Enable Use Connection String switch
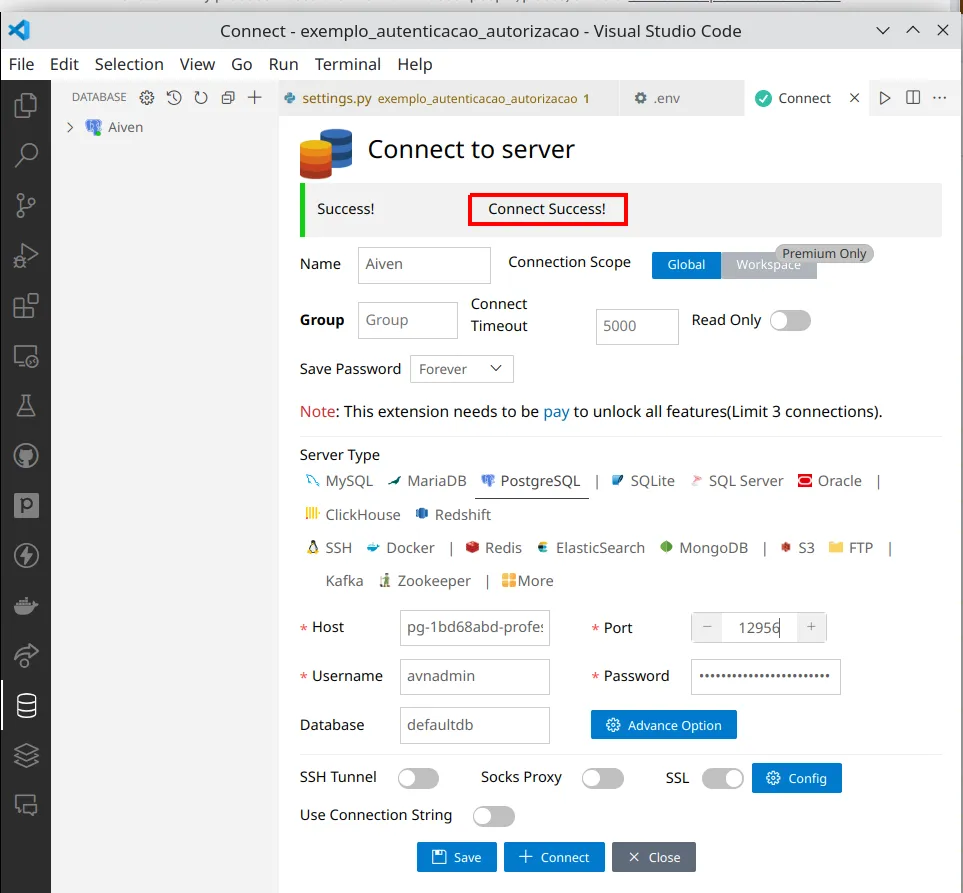The height and width of the screenshot is (893, 963). 494,816
